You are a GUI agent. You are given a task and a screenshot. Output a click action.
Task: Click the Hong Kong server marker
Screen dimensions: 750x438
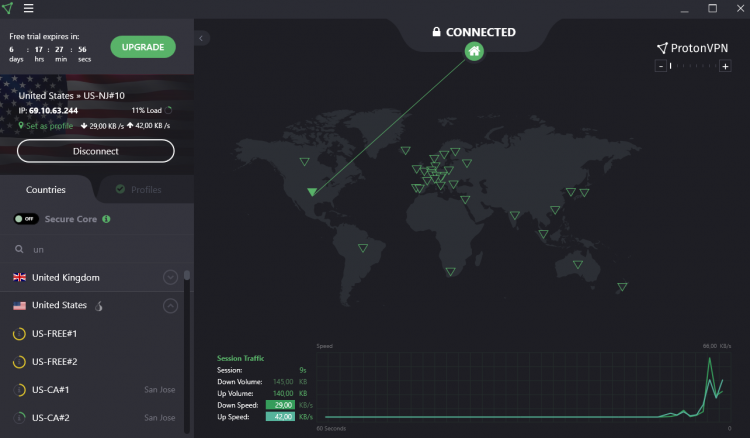point(555,210)
